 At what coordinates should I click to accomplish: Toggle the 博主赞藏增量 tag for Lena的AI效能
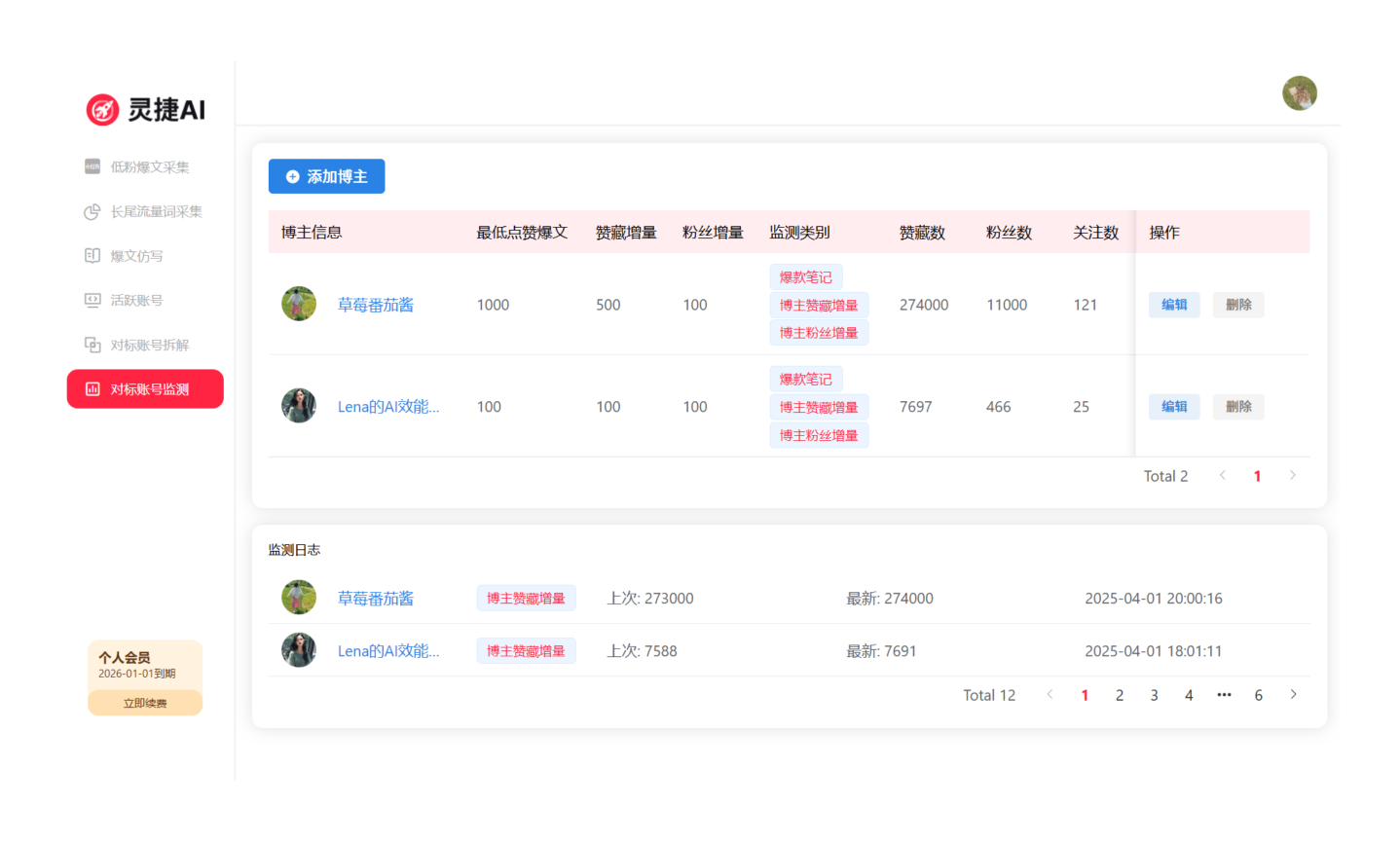click(819, 406)
